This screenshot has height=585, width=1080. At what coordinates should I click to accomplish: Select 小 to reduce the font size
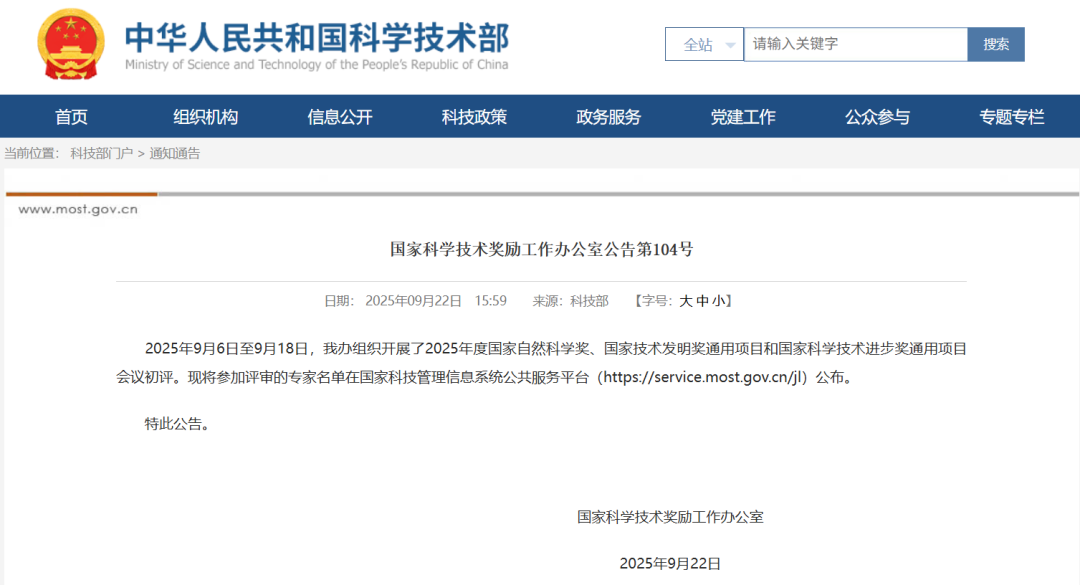pos(717,300)
